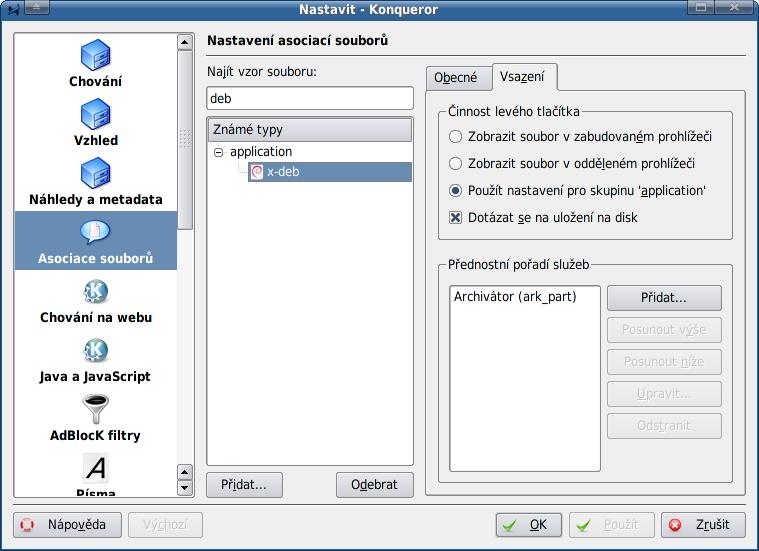Image resolution: width=759 pixels, height=551 pixels.
Task: Click the sidebar scrollbar thumb
Action: (184, 139)
